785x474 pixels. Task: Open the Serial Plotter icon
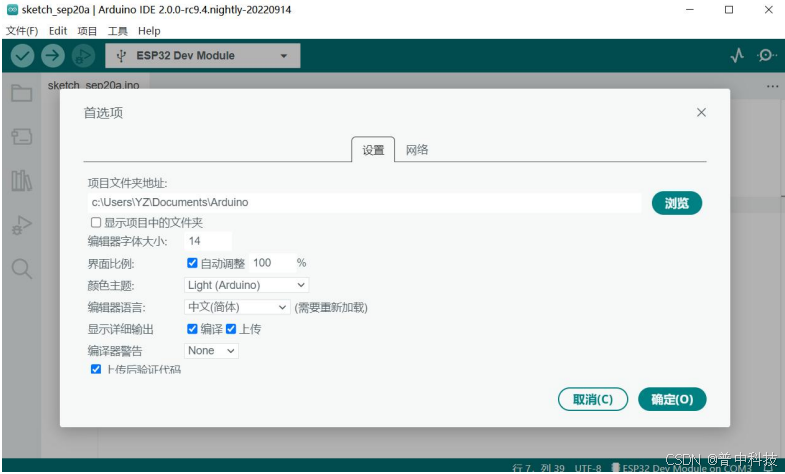[x=737, y=55]
